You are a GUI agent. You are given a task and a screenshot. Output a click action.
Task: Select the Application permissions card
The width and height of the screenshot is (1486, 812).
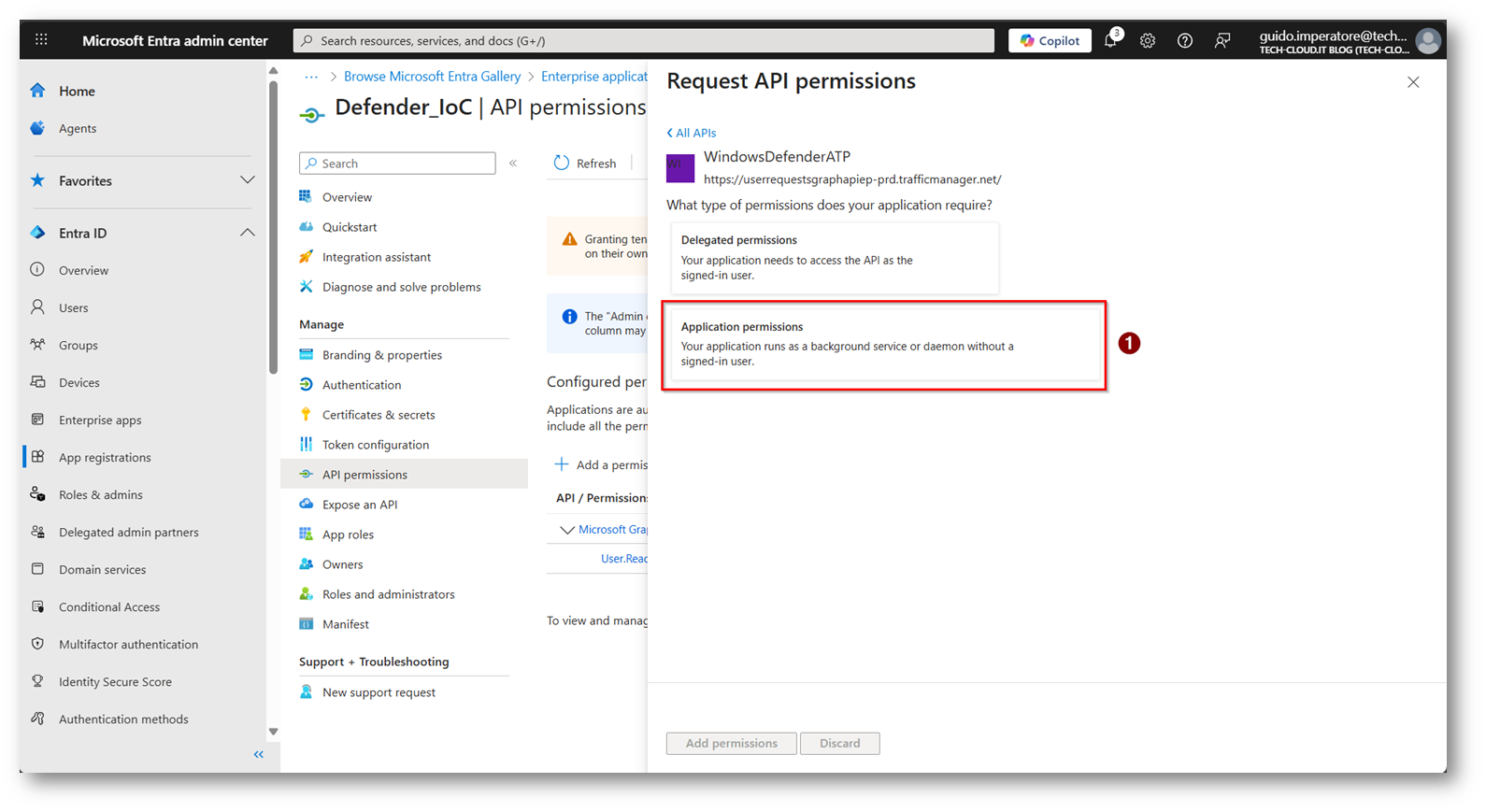tap(883, 345)
